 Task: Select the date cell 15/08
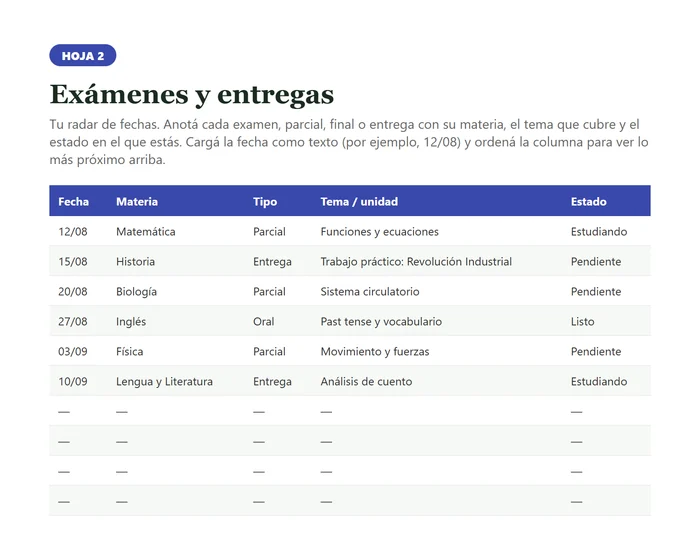click(x=73, y=261)
